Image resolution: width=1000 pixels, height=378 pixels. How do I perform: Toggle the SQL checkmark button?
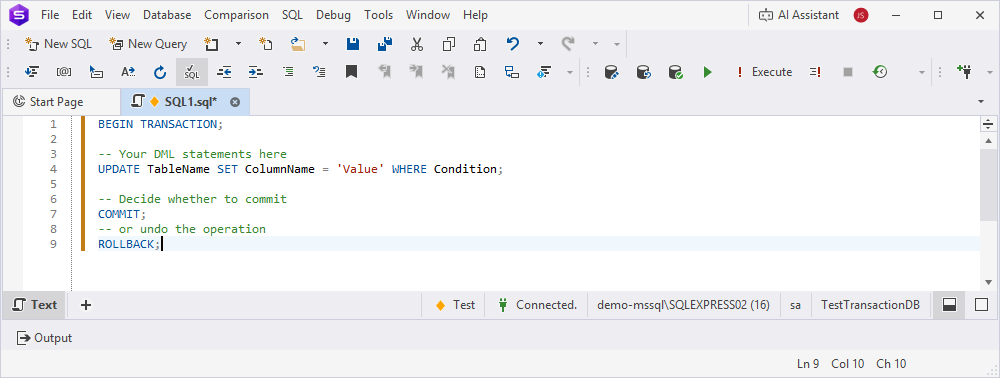[x=192, y=72]
